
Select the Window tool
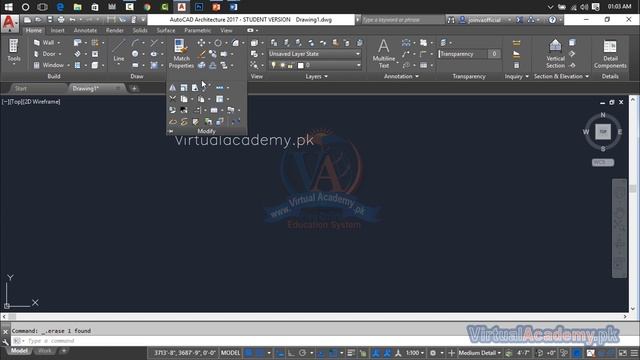coord(49,65)
